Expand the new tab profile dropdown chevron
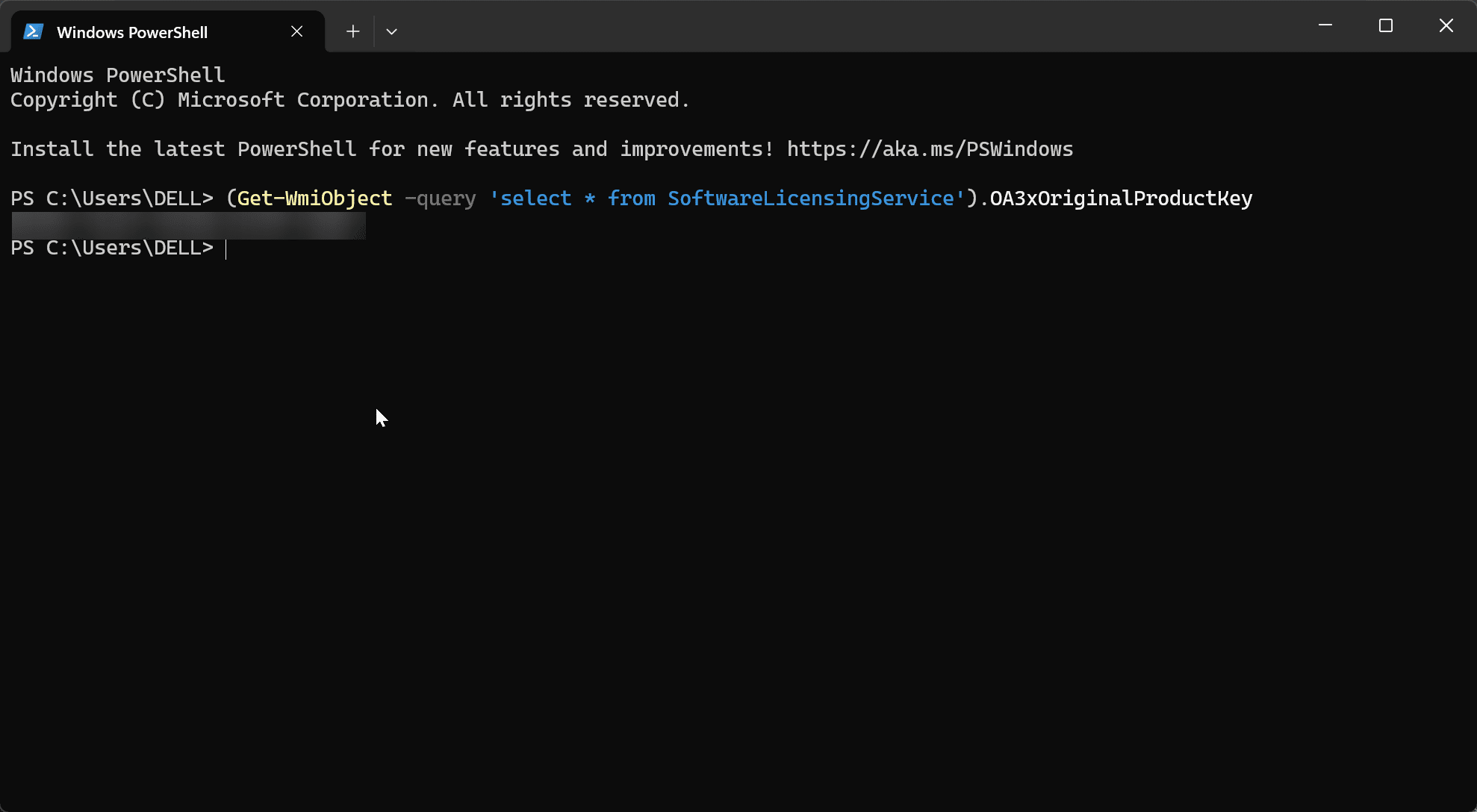The height and width of the screenshot is (812, 1477). (391, 31)
